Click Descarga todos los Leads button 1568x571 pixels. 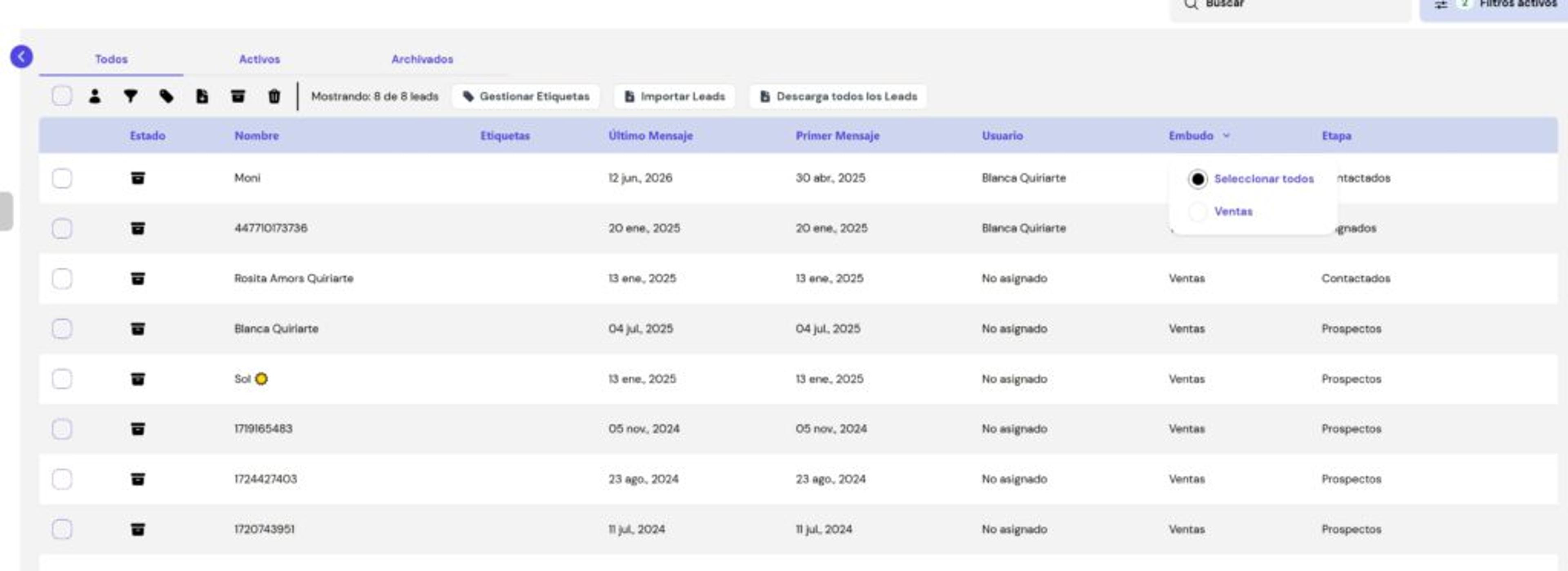(838, 96)
